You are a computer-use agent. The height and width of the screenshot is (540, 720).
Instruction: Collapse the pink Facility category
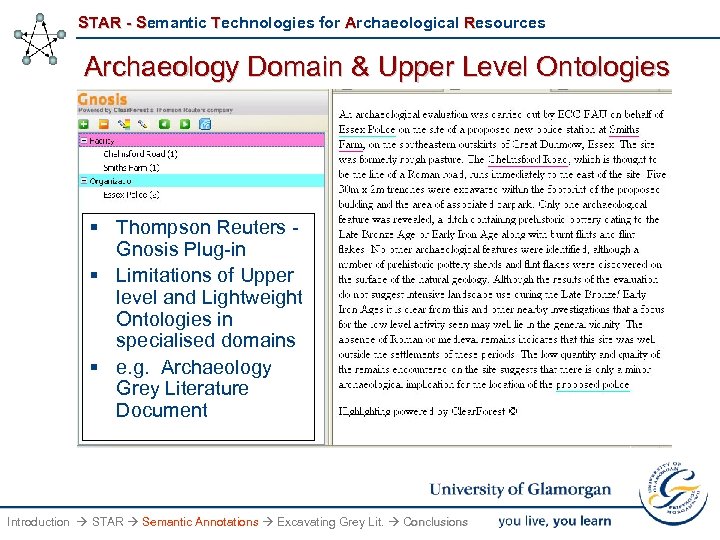tap(84, 141)
